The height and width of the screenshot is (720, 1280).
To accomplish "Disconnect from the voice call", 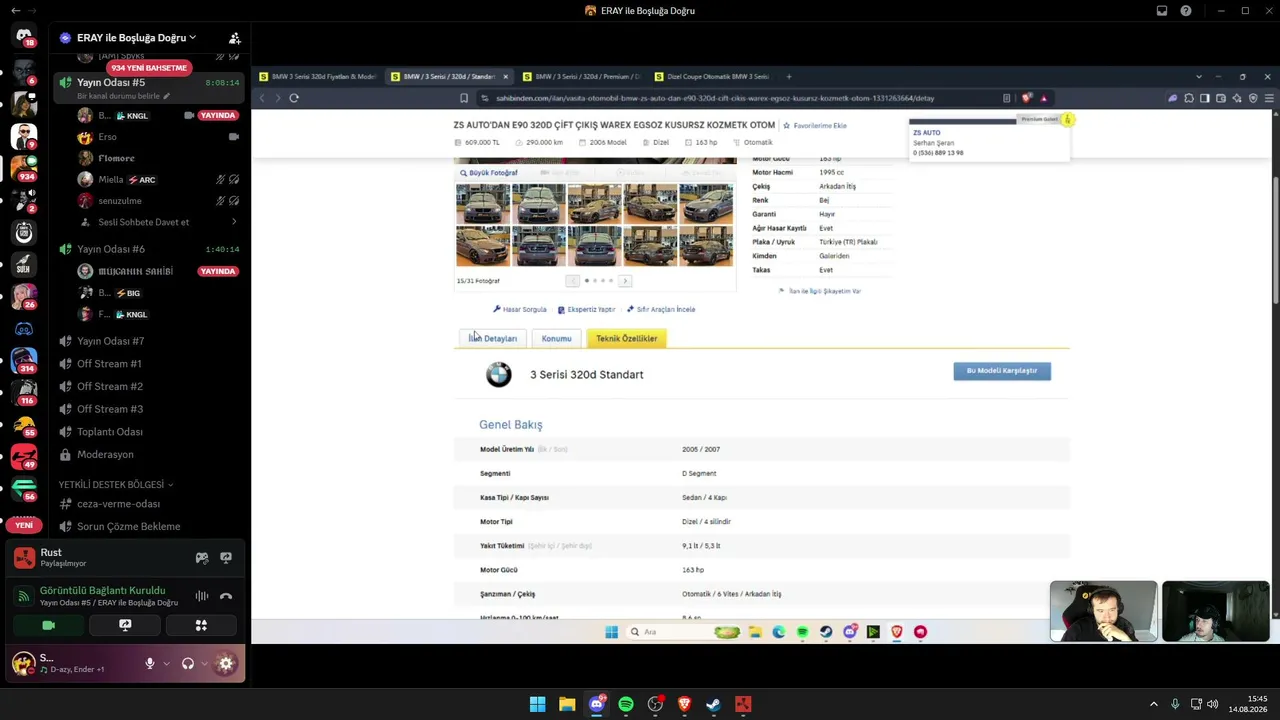I will point(226,596).
